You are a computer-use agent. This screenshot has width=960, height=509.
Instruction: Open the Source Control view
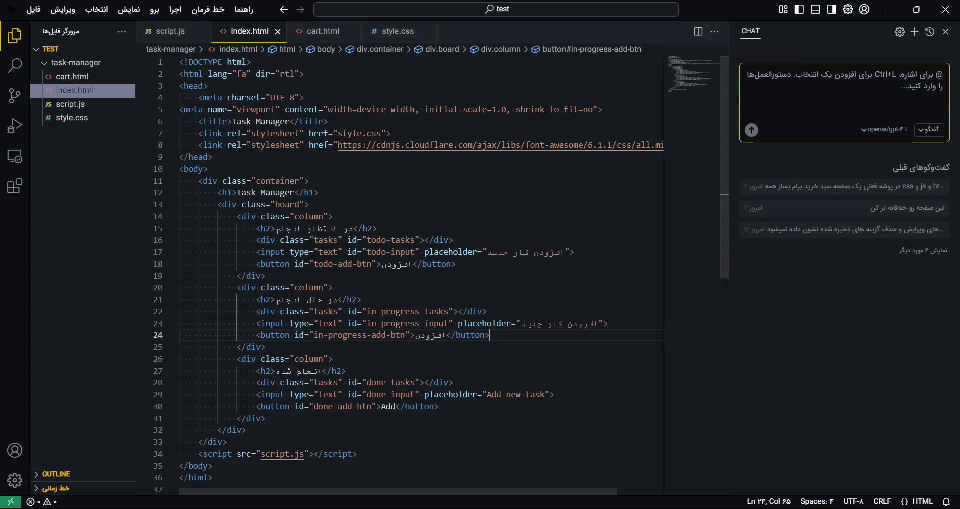pos(15,95)
